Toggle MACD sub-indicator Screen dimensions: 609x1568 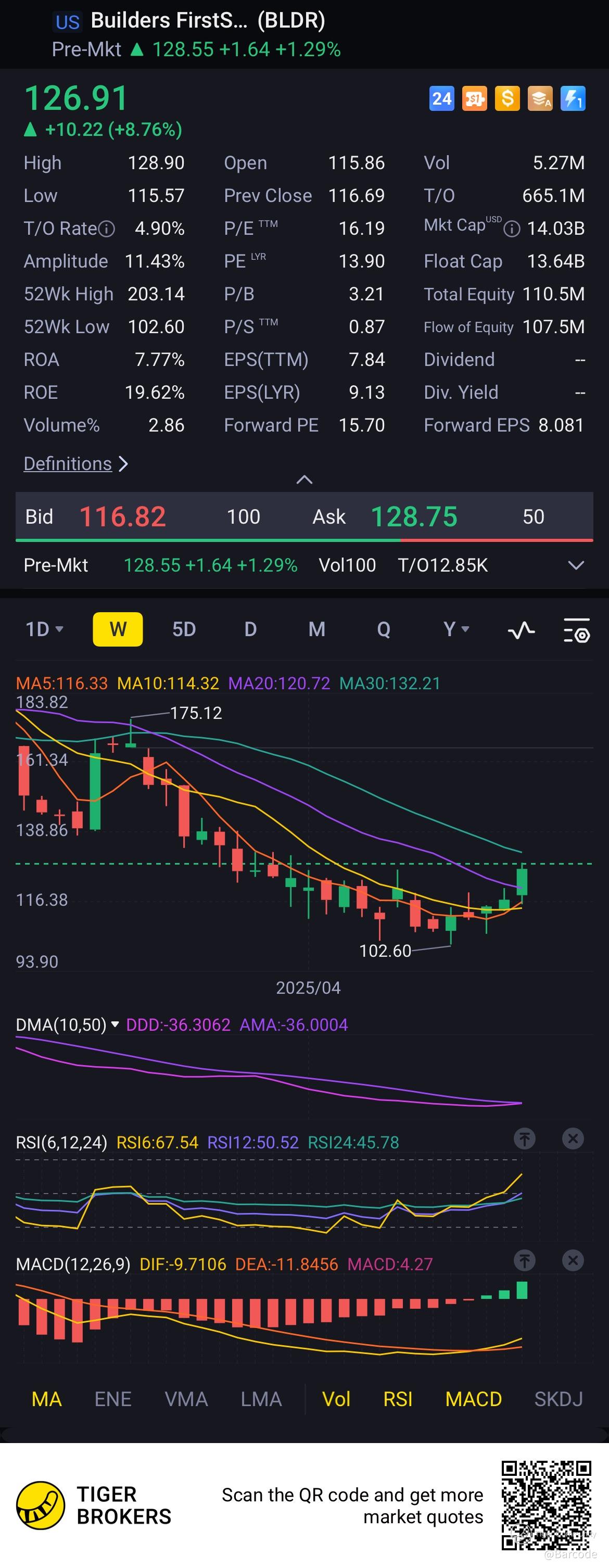click(x=473, y=1399)
